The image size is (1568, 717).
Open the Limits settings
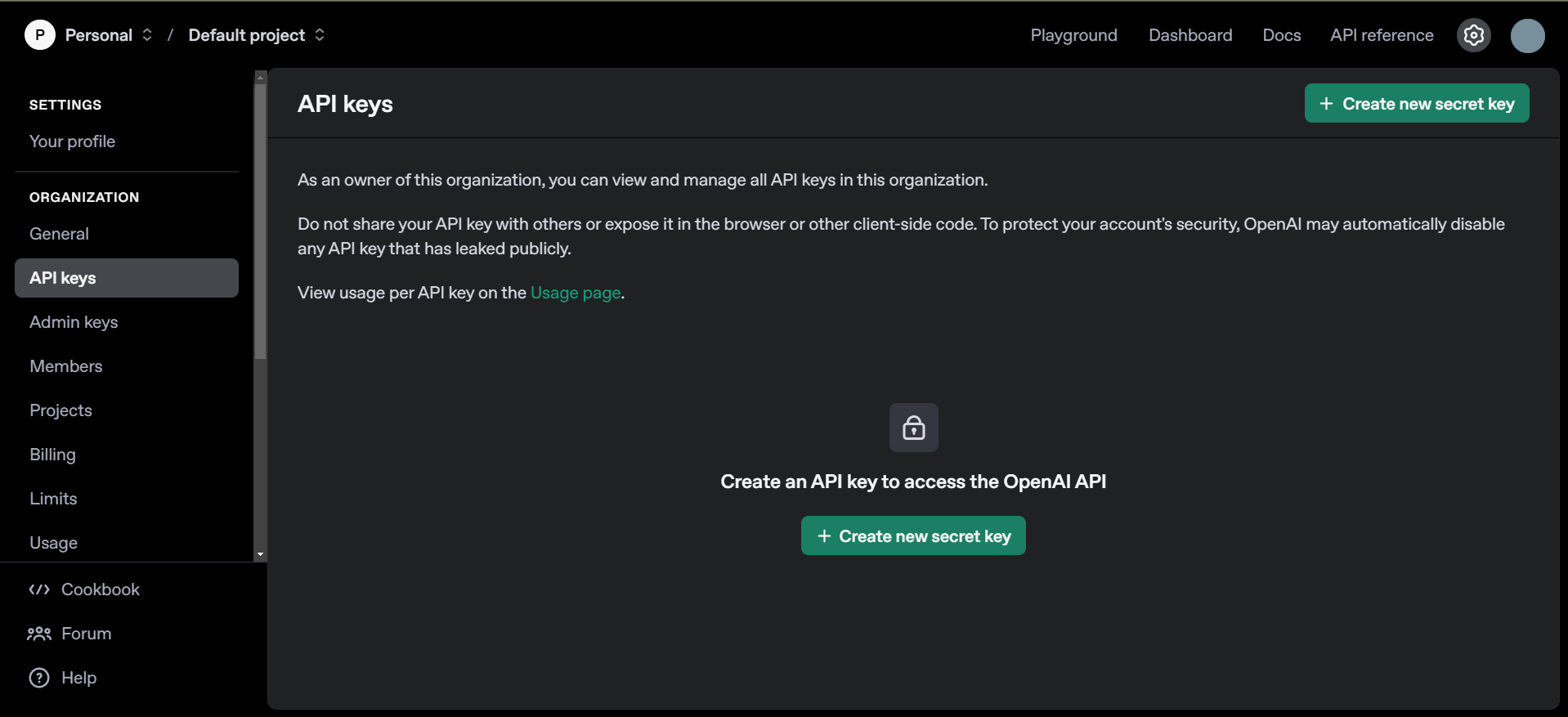(x=127, y=499)
